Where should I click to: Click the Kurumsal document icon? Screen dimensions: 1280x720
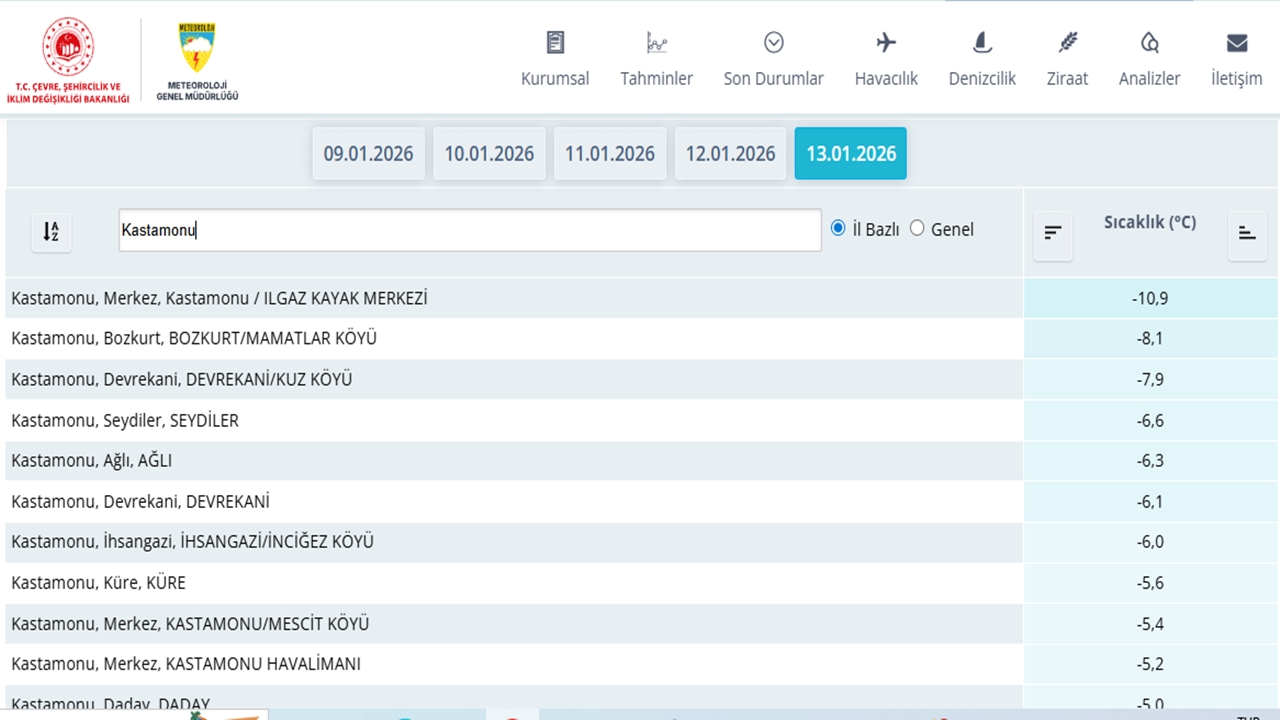(555, 42)
